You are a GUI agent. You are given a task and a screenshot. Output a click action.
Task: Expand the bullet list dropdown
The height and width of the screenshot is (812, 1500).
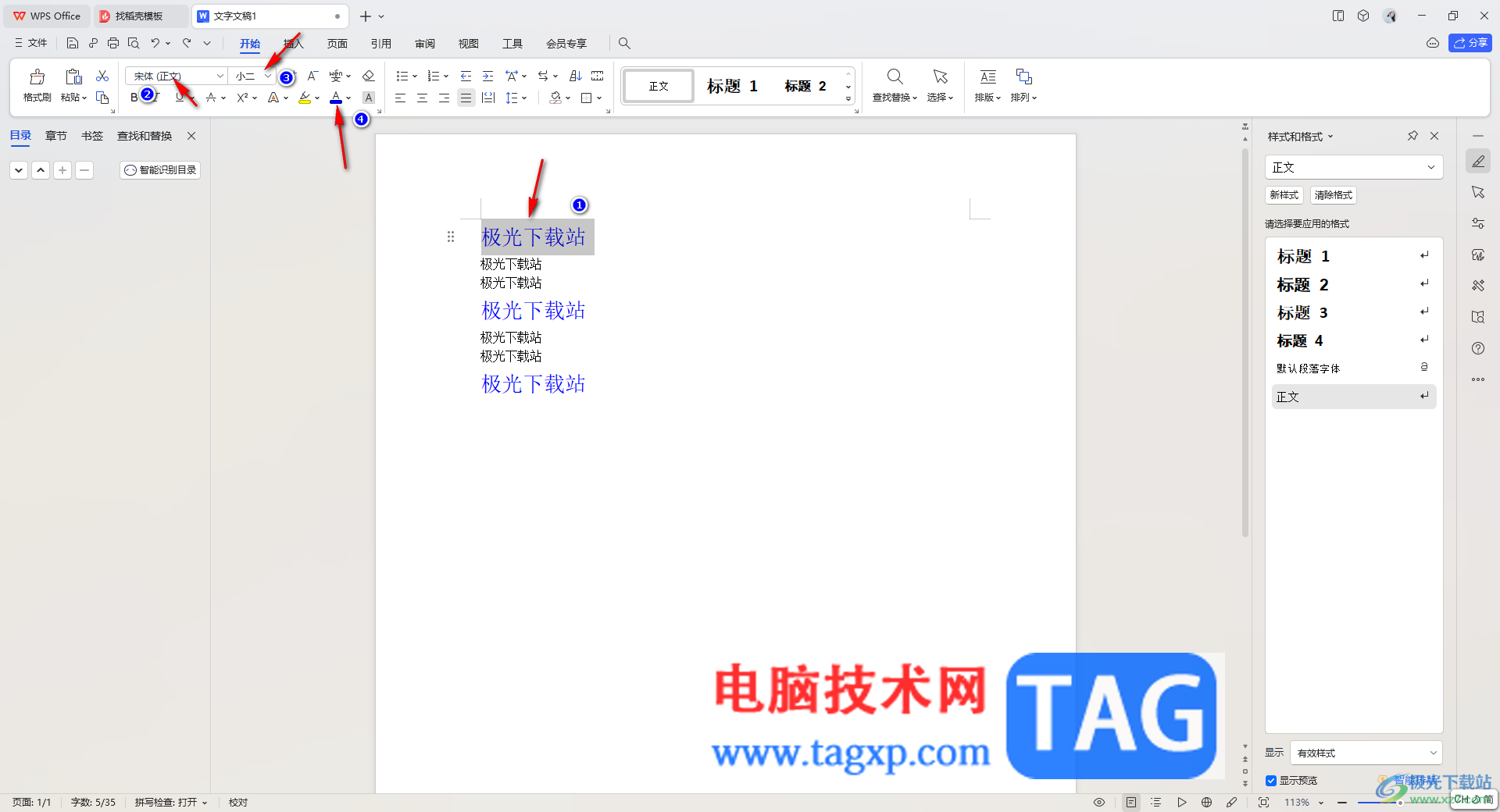coord(415,76)
